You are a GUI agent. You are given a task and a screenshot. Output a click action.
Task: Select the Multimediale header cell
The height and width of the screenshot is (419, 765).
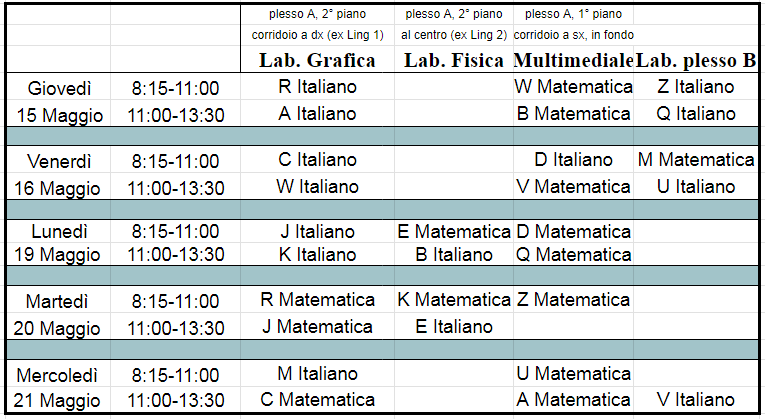click(574, 60)
